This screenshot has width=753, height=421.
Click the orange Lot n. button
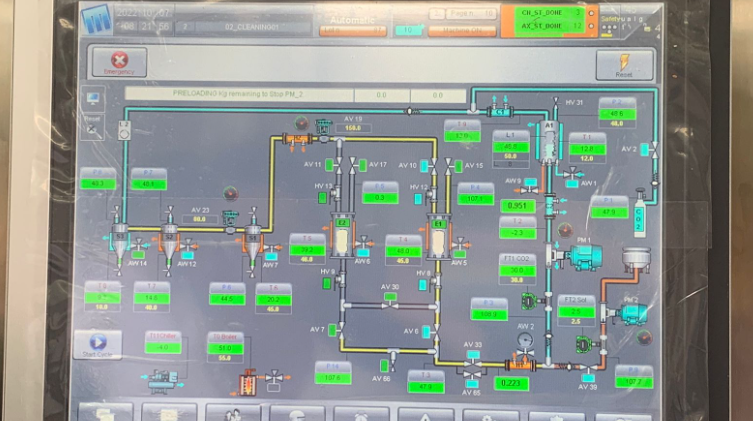353,30
